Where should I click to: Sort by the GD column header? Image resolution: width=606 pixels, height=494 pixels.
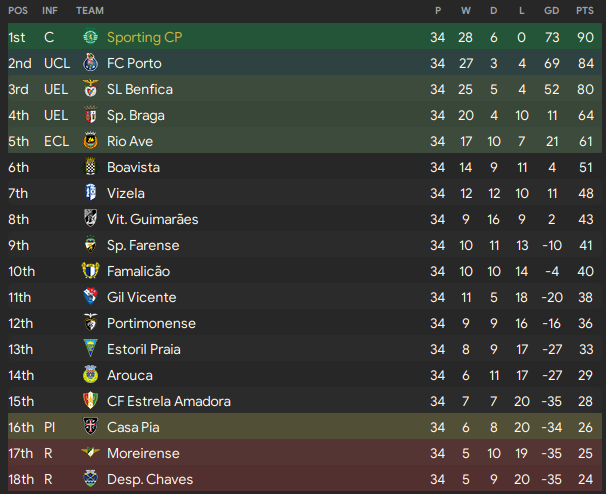pyautogui.click(x=552, y=10)
